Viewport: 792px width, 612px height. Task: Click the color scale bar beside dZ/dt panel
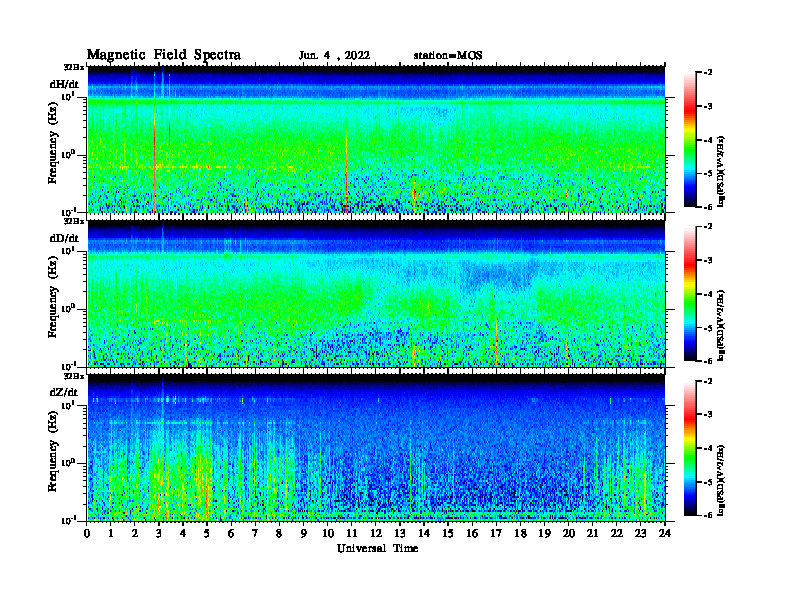pyautogui.click(x=690, y=448)
